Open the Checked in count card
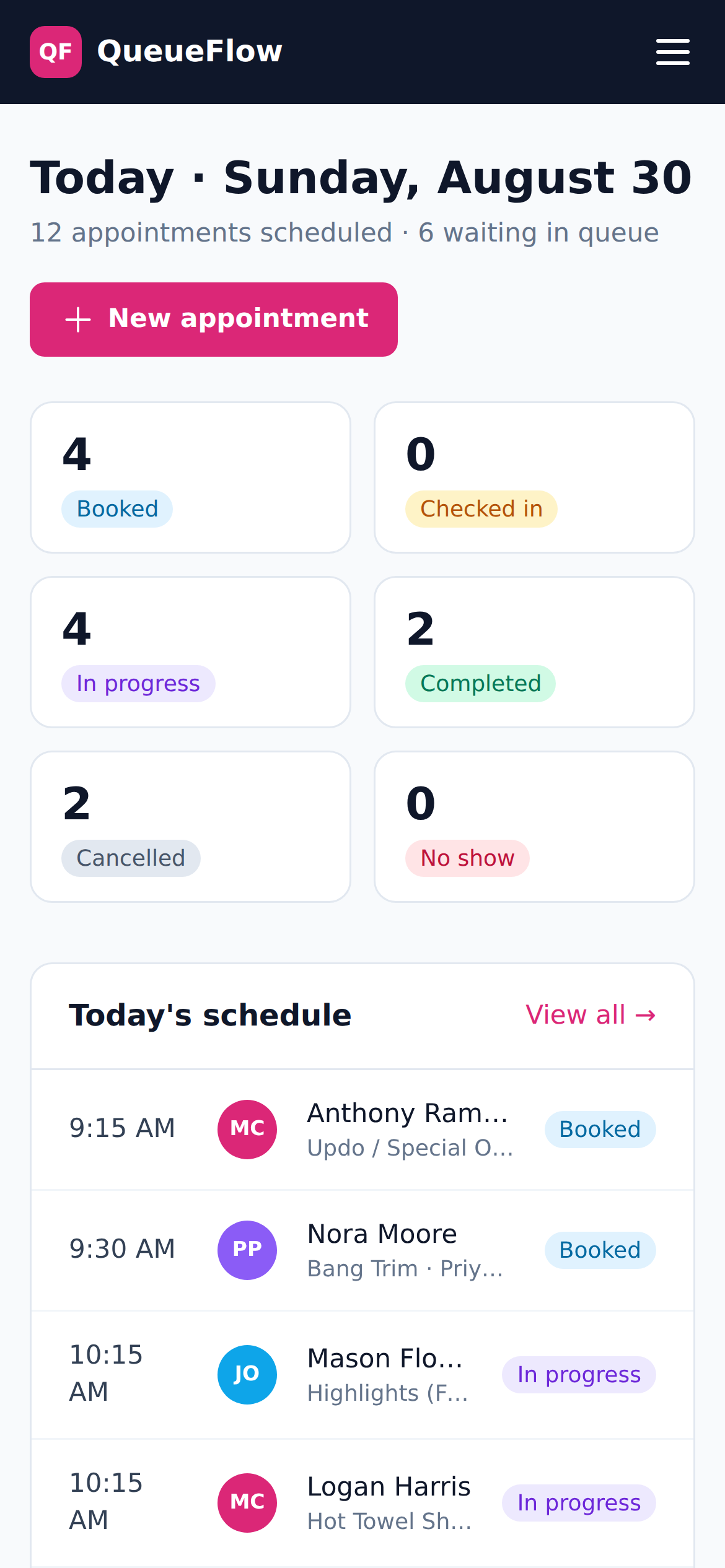 point(534,477)
